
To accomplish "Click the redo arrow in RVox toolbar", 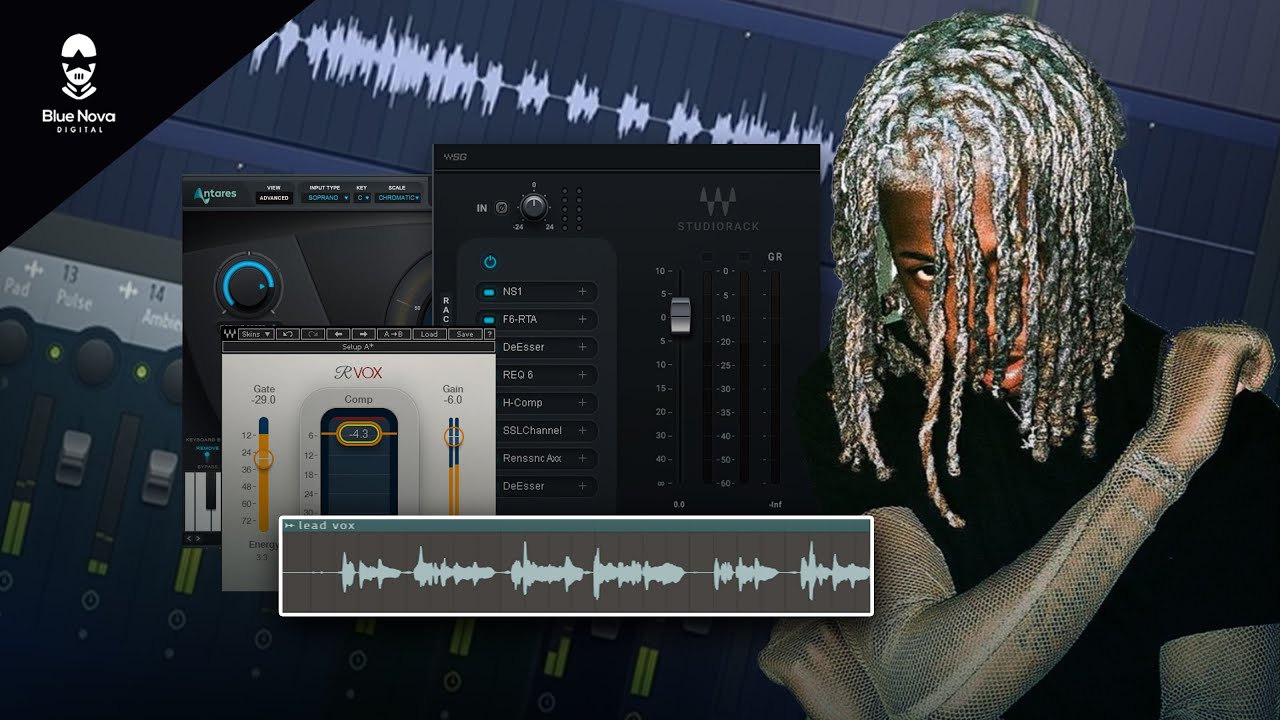I will click(314, 334).
